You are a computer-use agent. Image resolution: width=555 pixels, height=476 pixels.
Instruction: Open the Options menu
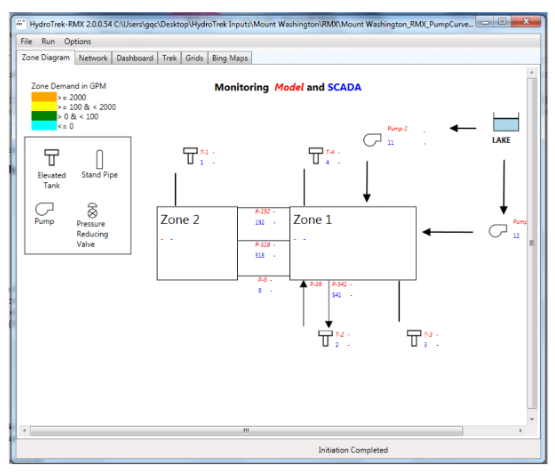78,41
